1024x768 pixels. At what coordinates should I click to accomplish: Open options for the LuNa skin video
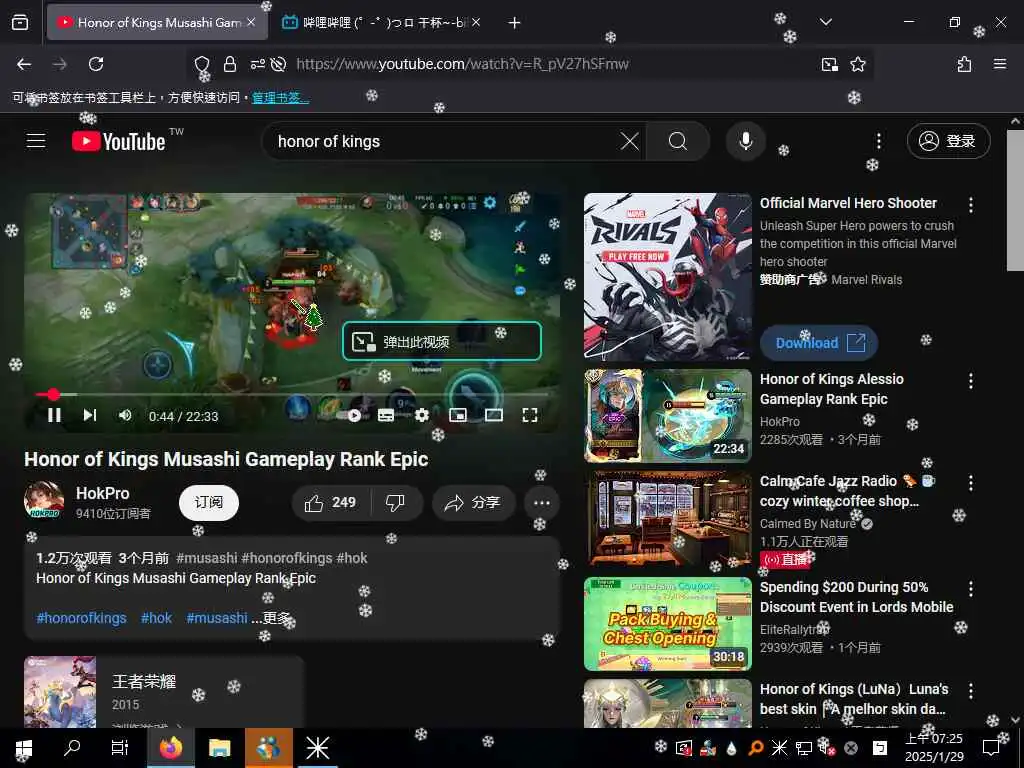971,691
